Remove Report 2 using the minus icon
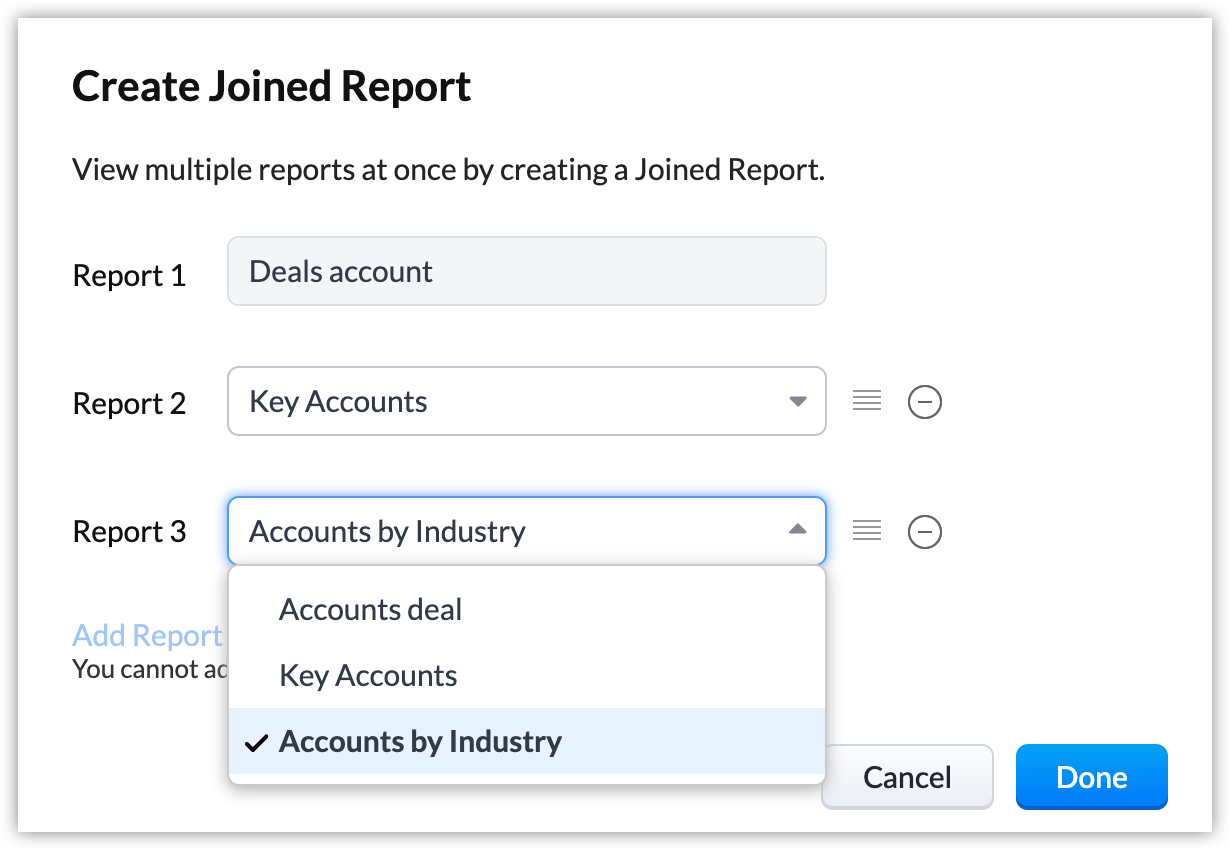This screenshot has width=1230, height=850. [x=924, y=403]
